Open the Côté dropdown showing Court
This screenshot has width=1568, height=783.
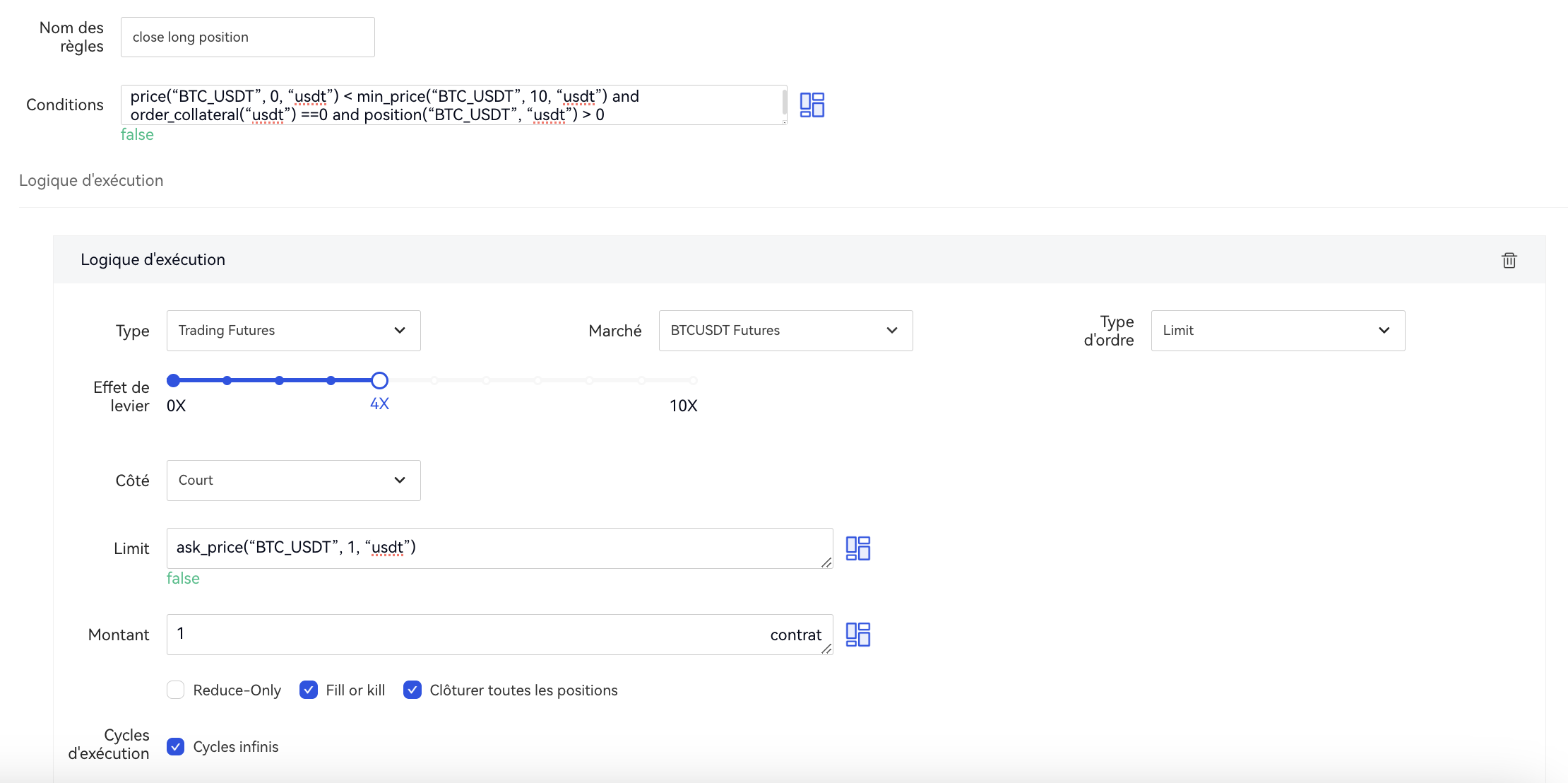293,481
